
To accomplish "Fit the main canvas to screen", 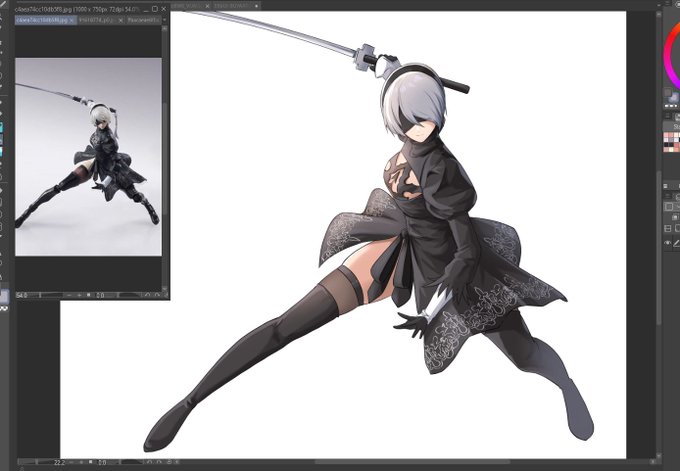I will (x=91, y=462).
